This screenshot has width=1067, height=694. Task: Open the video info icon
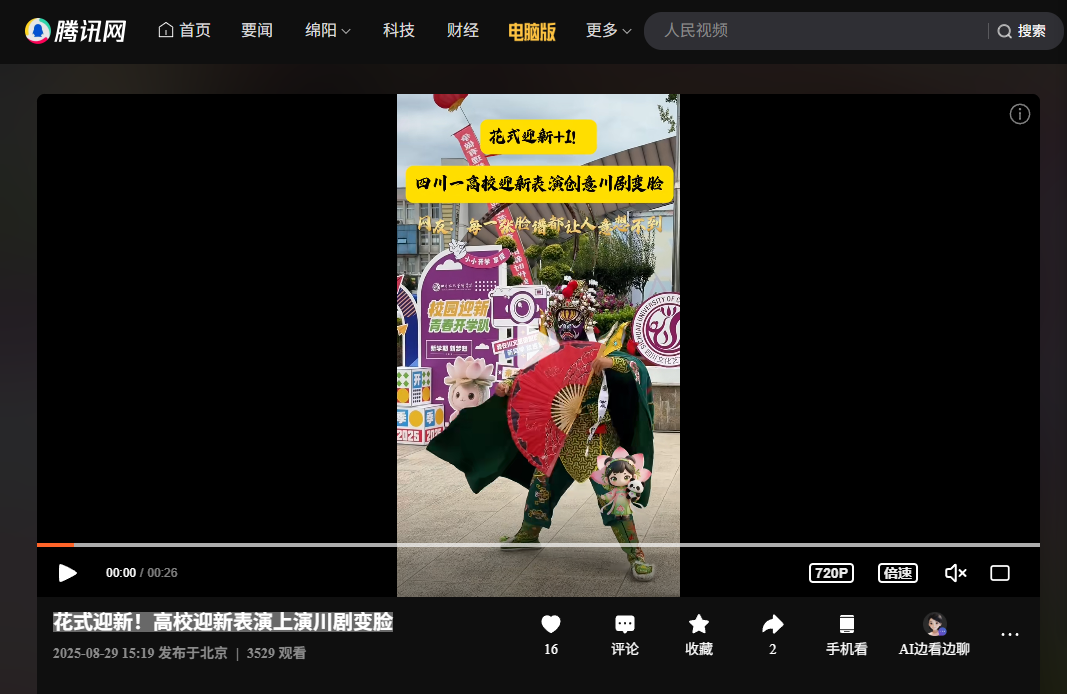click(1019, 114)
